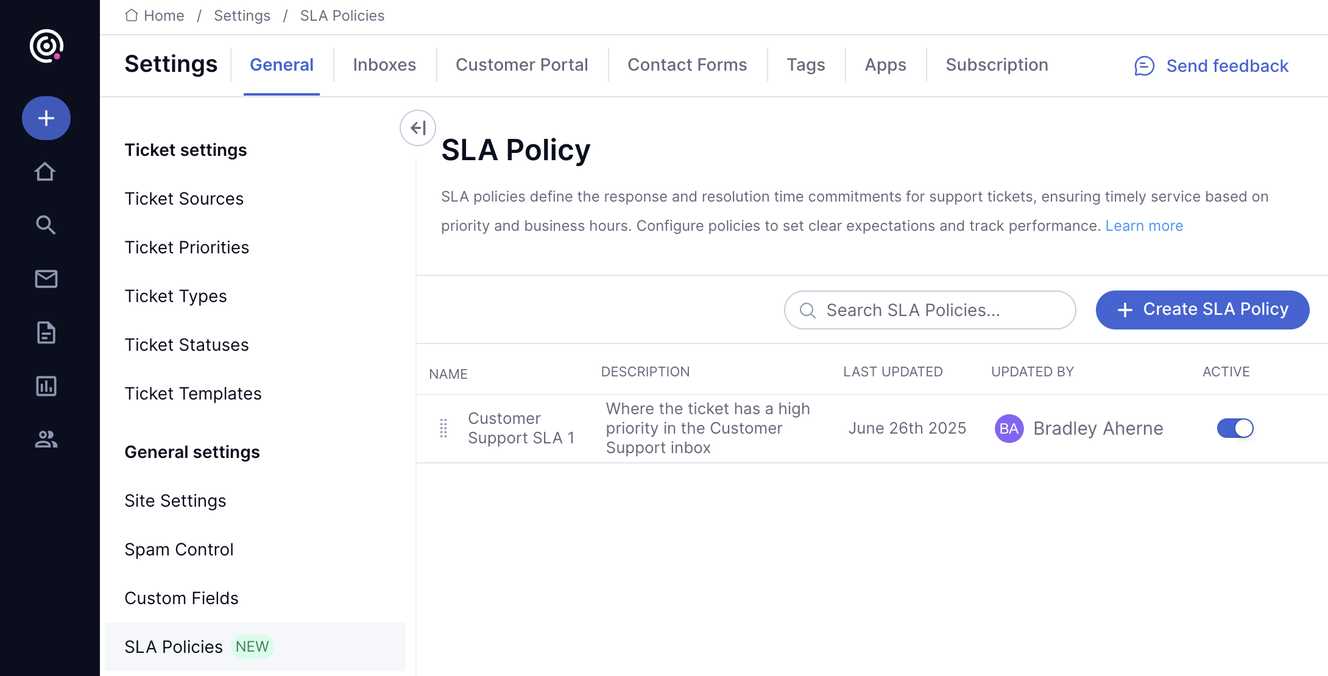This screenshot has height=676, width=1328.
Task: Switch to the Customer Portal tab
Action: point(522,65)
